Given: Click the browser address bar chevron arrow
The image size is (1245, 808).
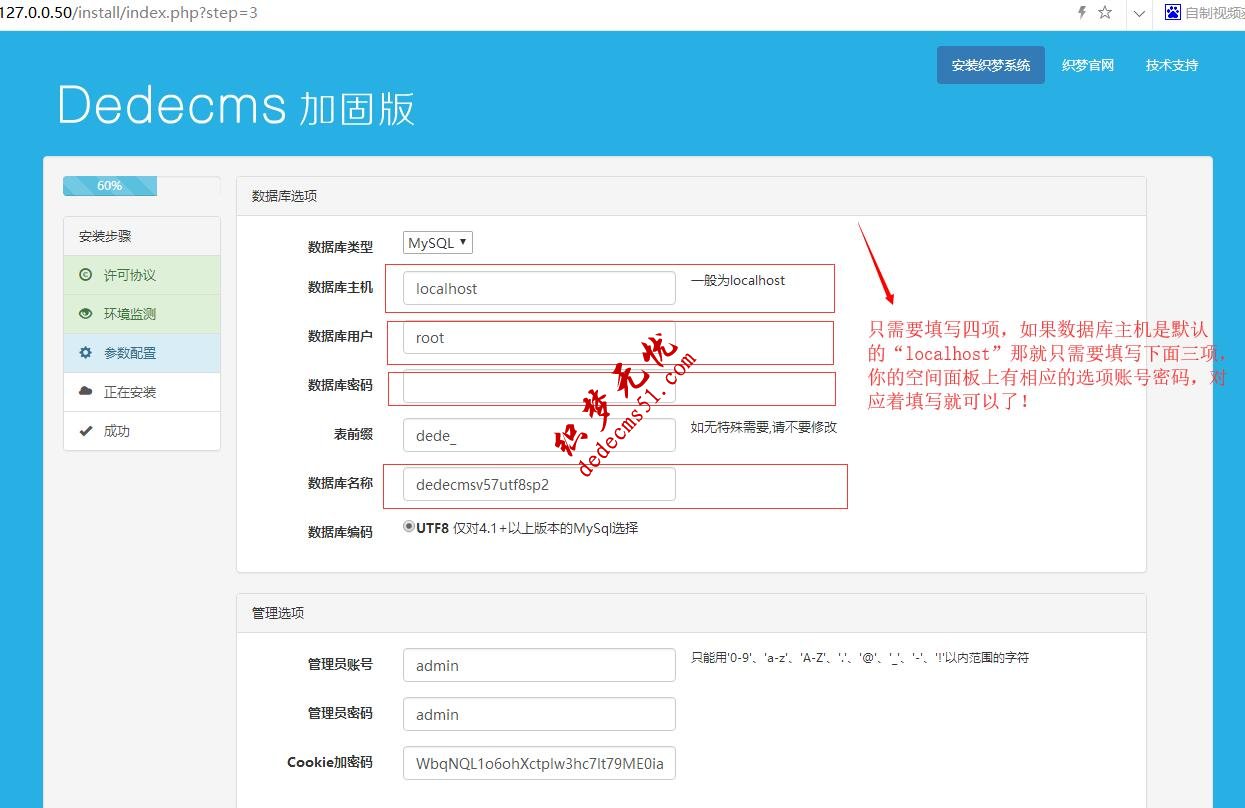Looking at the screenshot, I should click(x=1138, y=13).
